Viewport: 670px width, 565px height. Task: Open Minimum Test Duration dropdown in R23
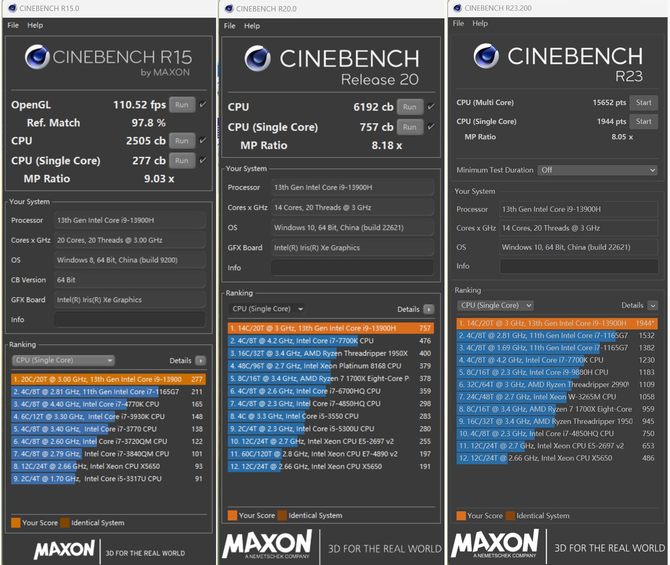(597, 170)
